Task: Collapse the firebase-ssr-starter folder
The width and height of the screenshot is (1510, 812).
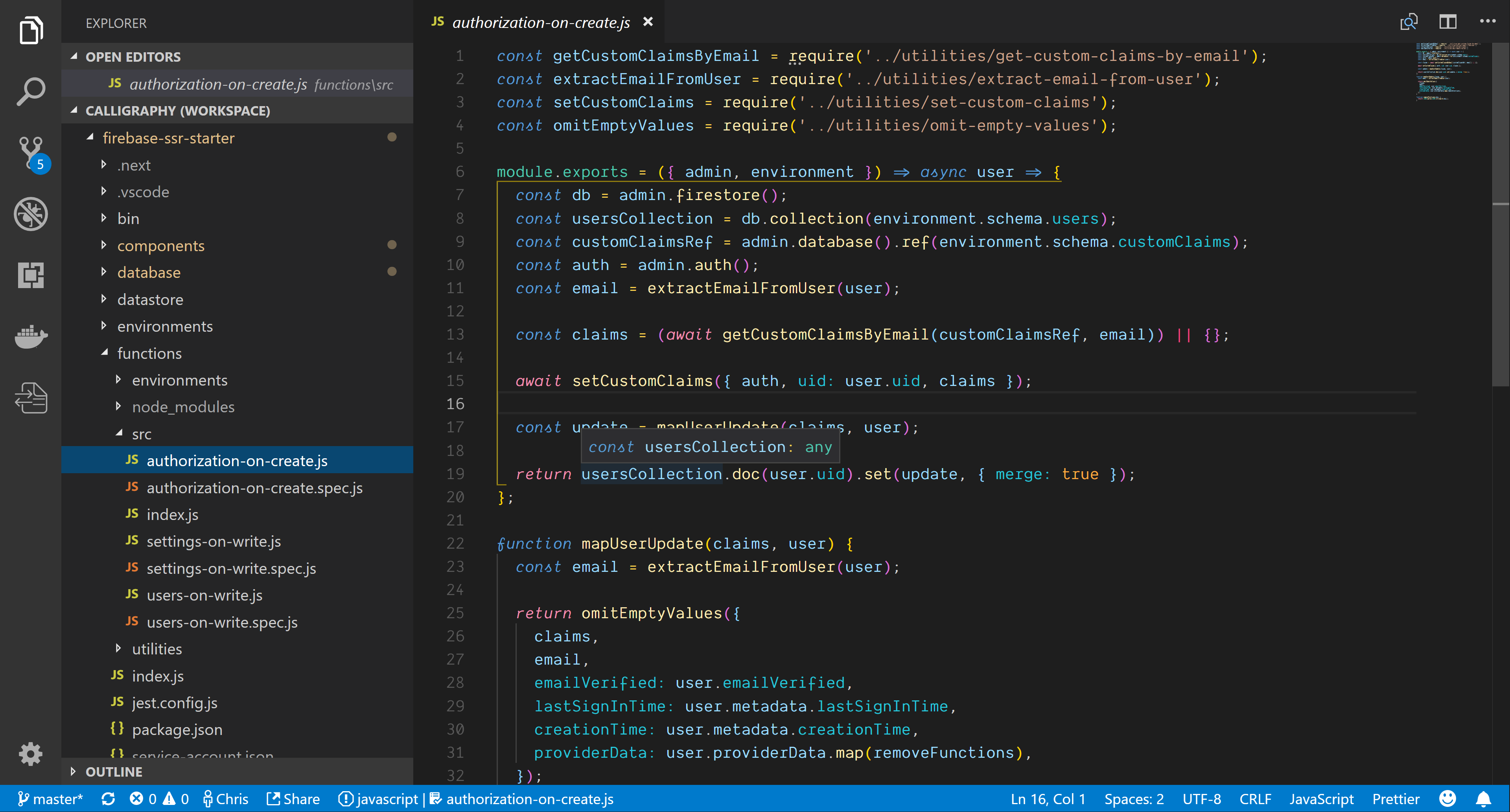Action: (x=237, y=138)
